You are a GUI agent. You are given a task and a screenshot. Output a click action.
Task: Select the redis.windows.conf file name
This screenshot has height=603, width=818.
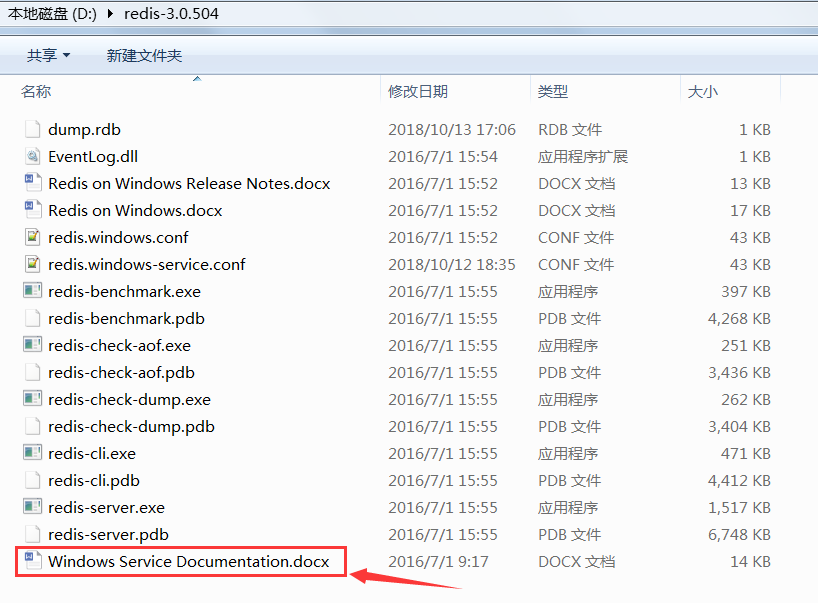click(118, 238)
